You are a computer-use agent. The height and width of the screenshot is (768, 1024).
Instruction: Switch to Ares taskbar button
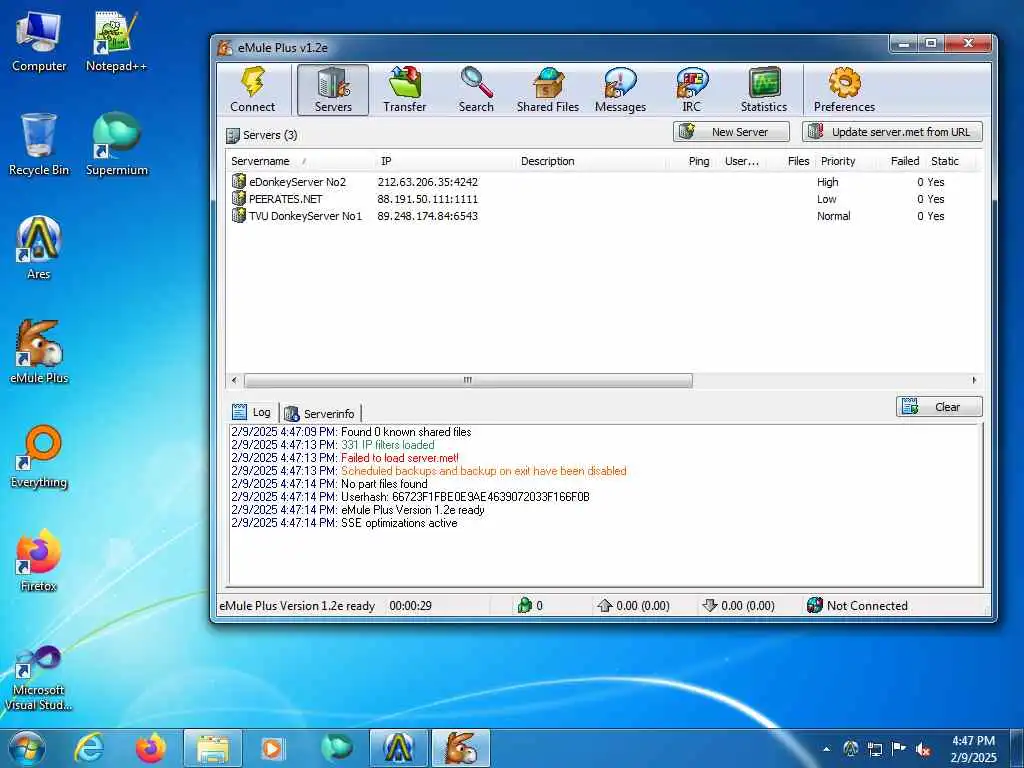(399, 748)
